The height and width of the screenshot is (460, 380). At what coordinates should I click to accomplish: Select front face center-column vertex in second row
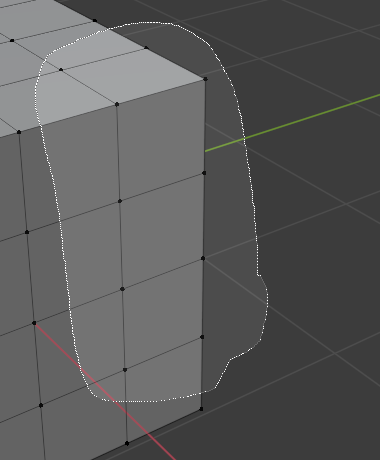tap(120, 201)
